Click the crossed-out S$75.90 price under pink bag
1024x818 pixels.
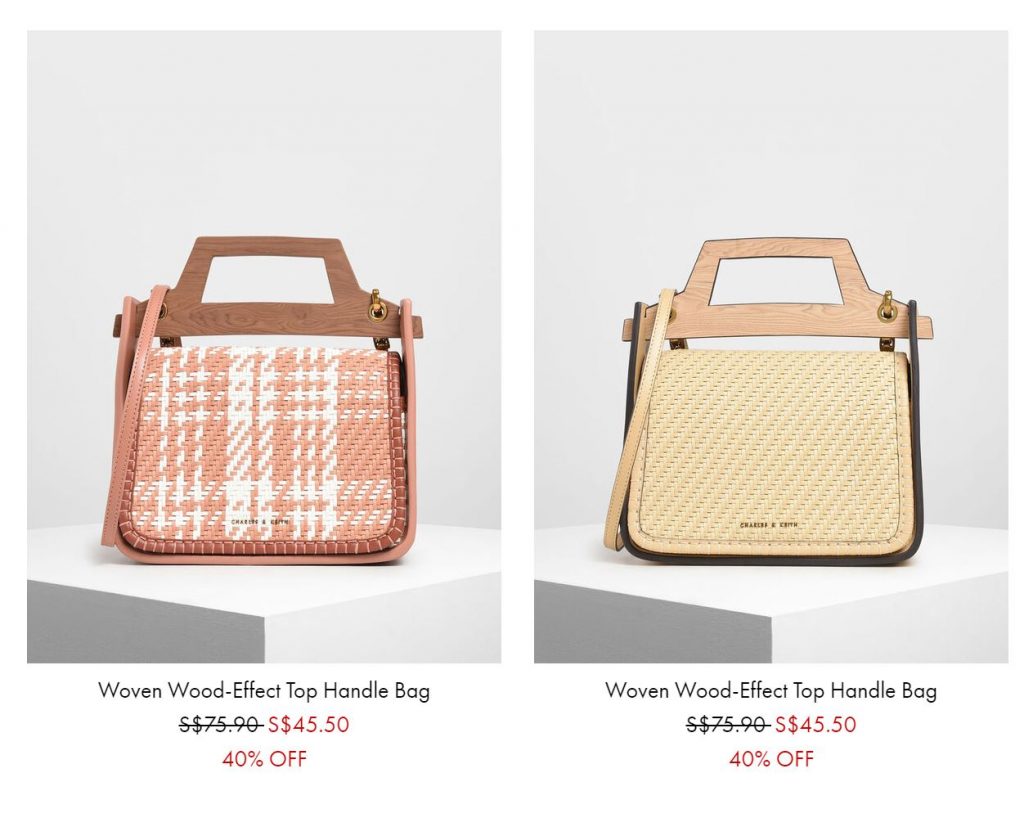221,724
